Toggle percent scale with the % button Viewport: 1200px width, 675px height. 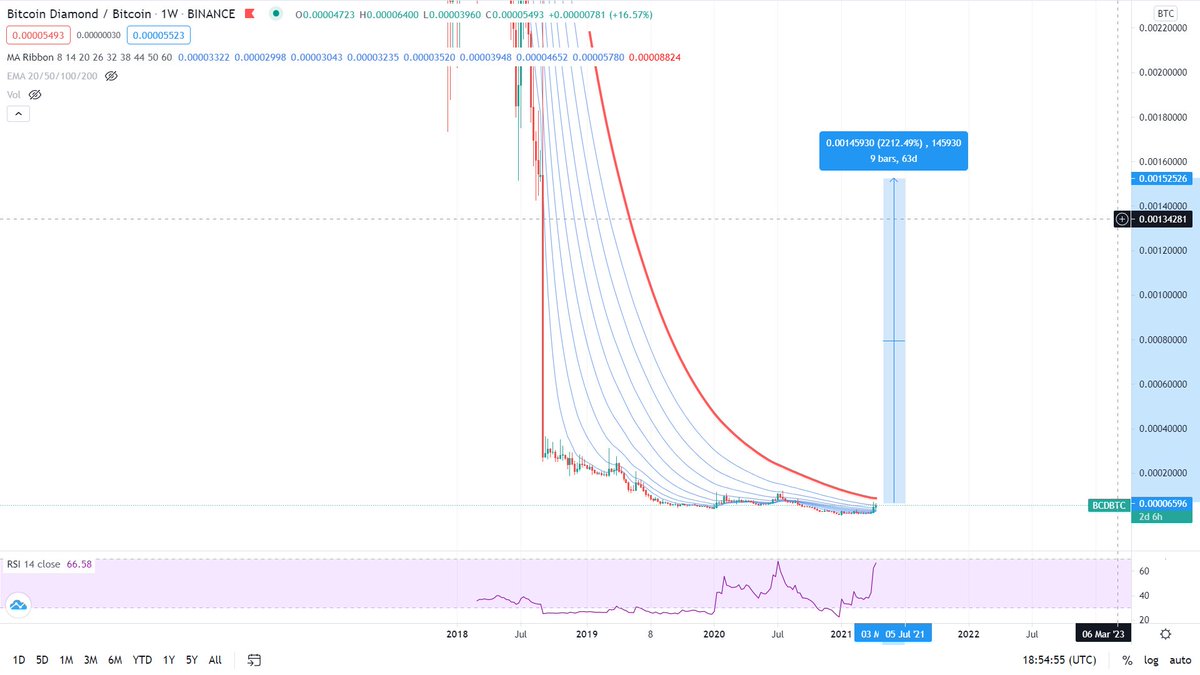pyautogui.click(x=1127, y=660)
